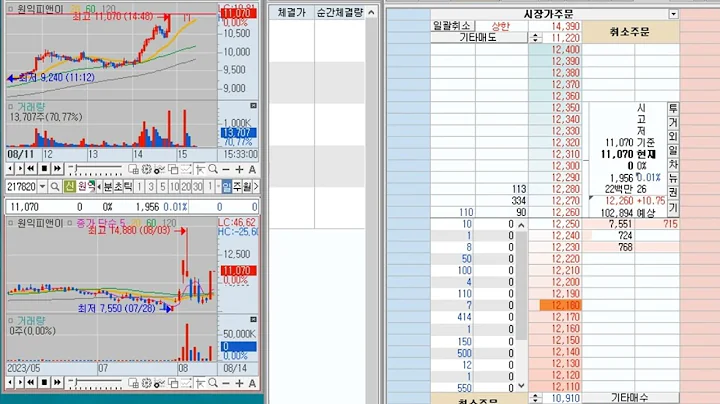720x404 pixels.
Task: Click line-chart icon in upper chart toolbar
Action: pyautogui.click(x=186, y=169)
